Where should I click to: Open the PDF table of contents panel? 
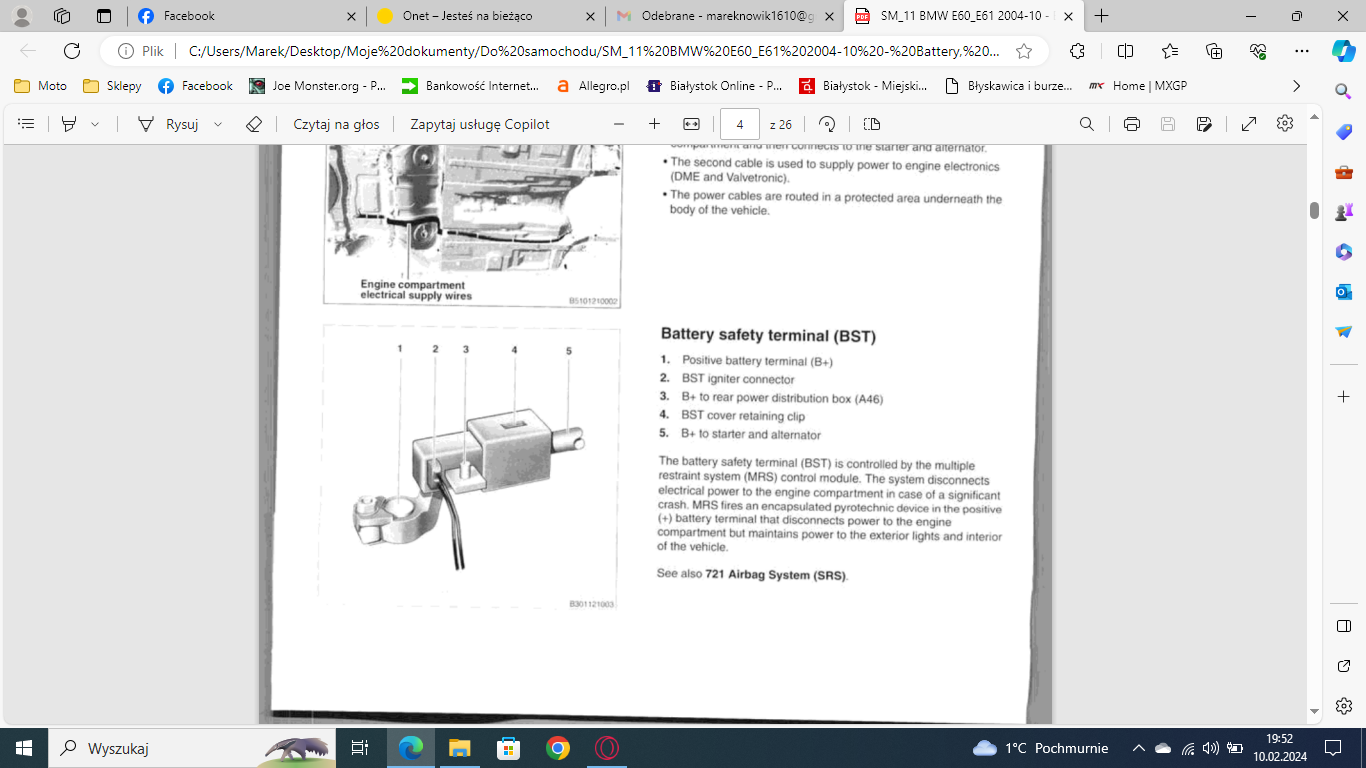(x=27, y=124)
